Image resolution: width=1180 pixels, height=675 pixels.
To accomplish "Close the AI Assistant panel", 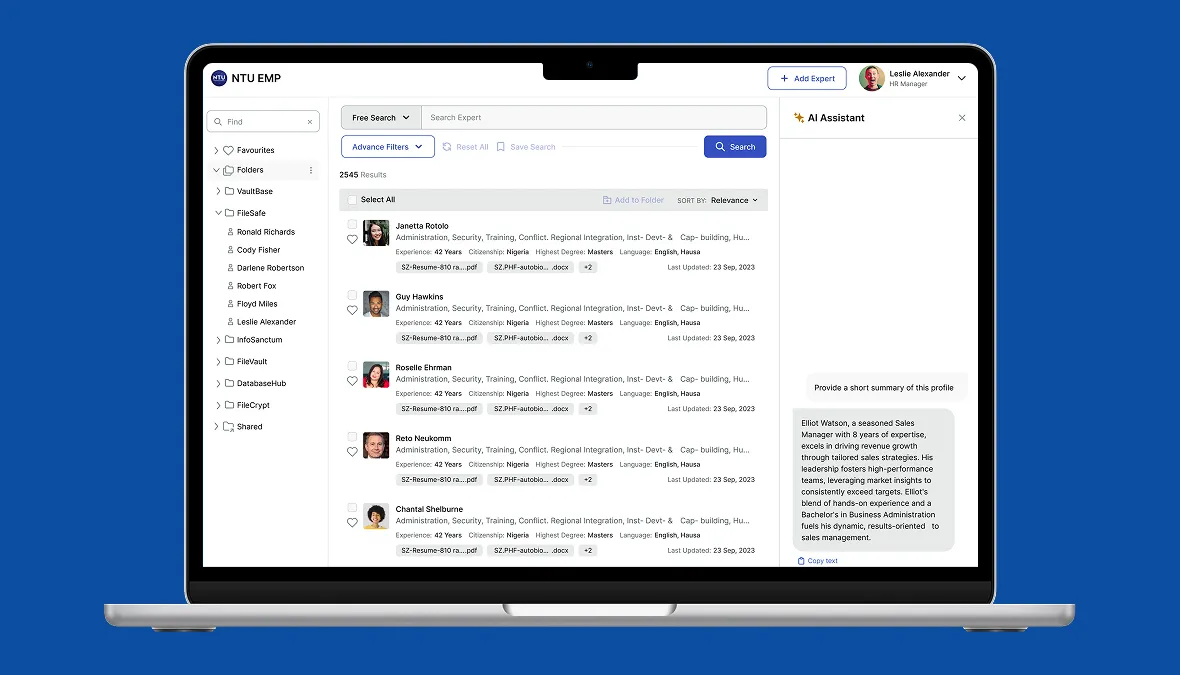I will (x=962, y=118).
